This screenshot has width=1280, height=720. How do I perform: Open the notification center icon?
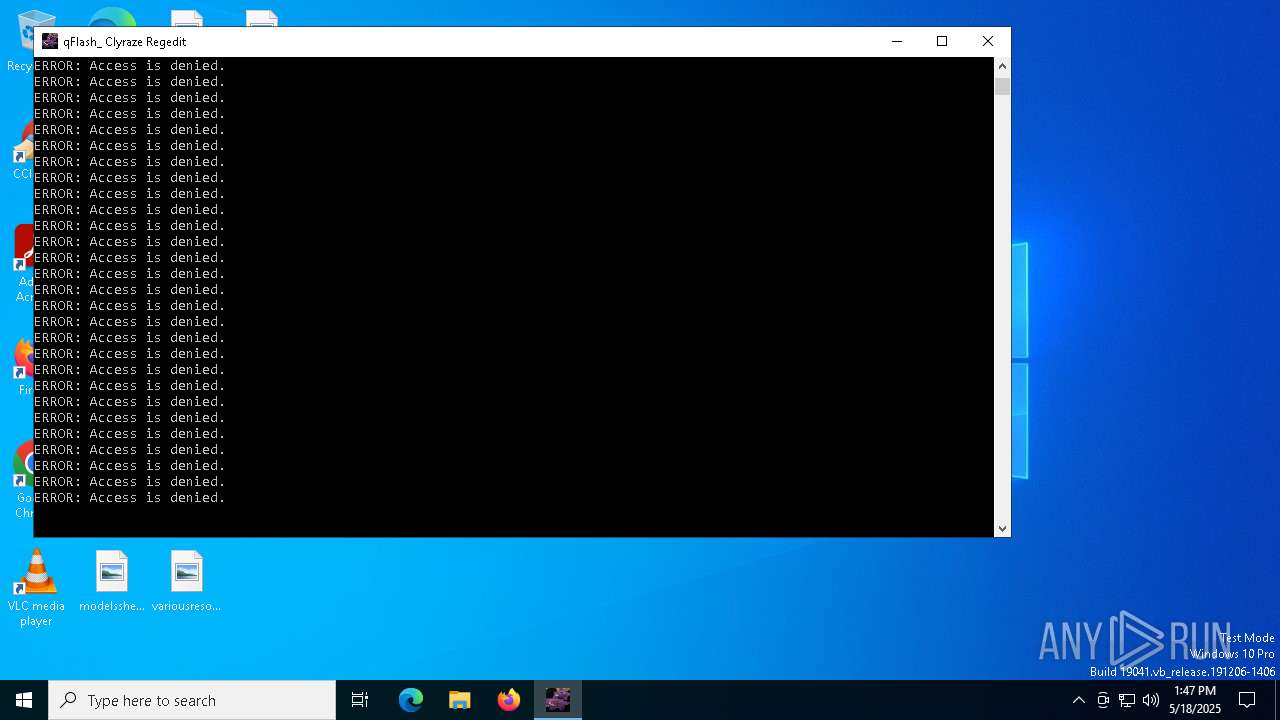tap(1247, 700)
